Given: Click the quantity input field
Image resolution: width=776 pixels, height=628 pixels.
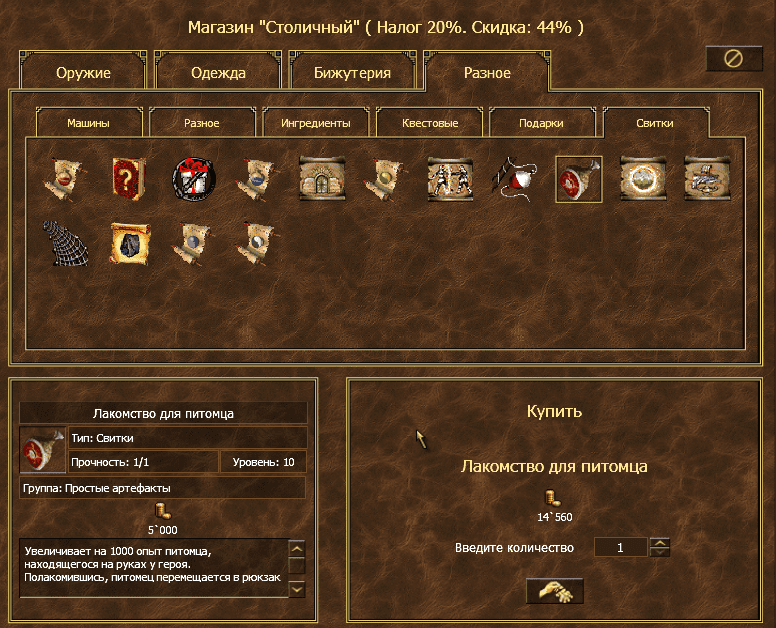Looking at the screenshot, I should 620,547.
